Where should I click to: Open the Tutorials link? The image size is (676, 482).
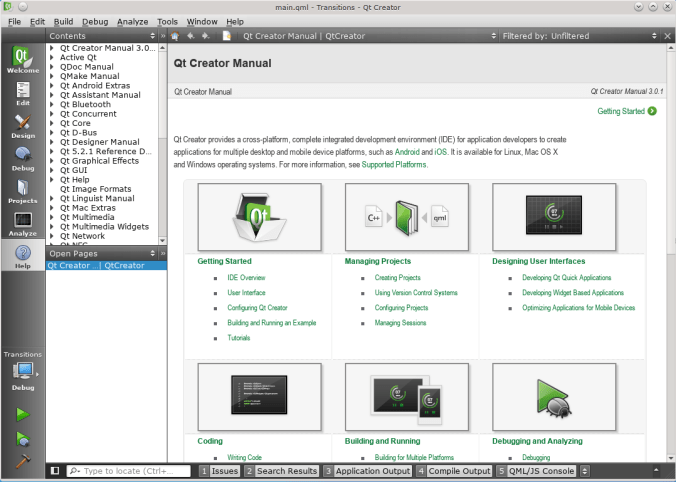tap(239, 338)
